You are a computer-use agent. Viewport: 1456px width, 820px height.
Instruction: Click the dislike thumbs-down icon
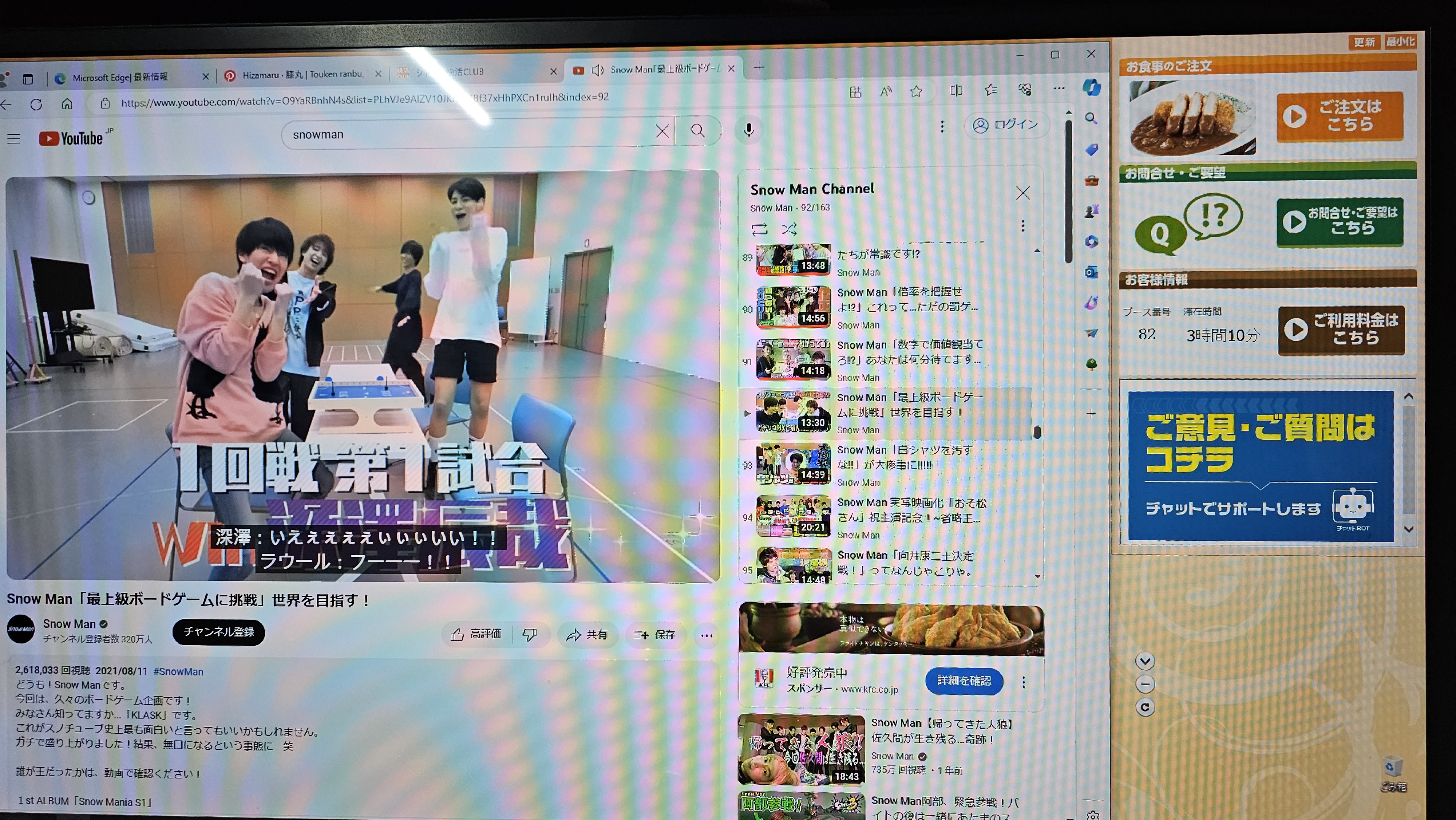530,635
